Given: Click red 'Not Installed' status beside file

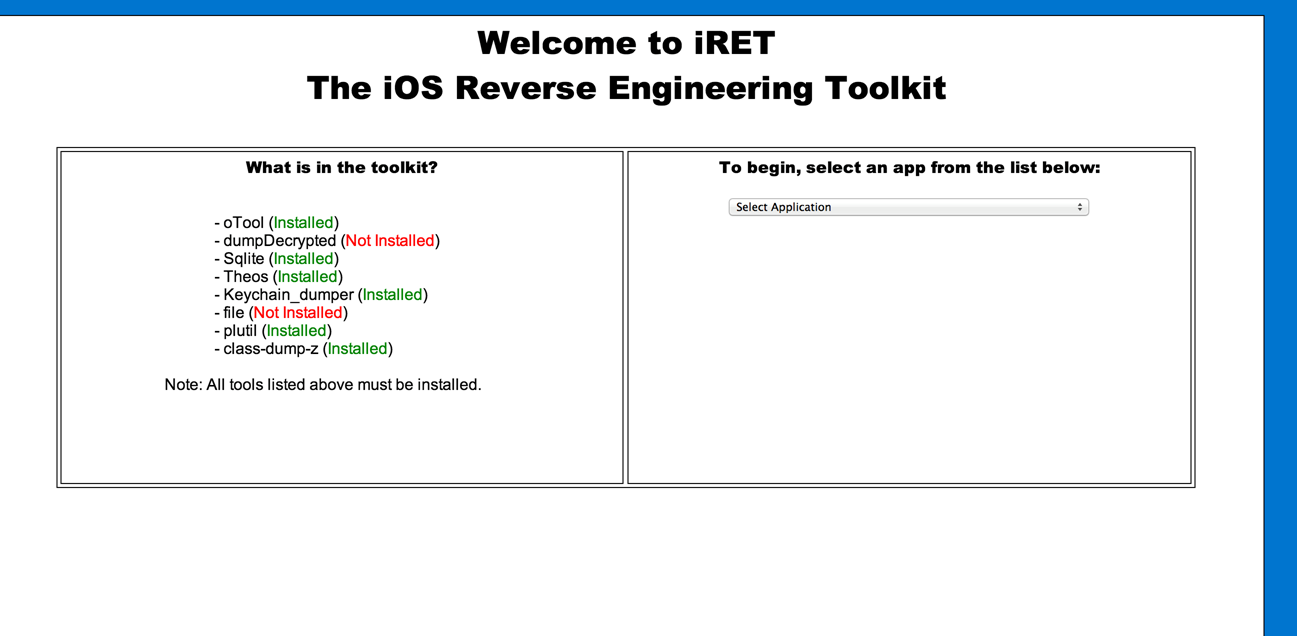Looking at the screenshot, I should (298, 313).
